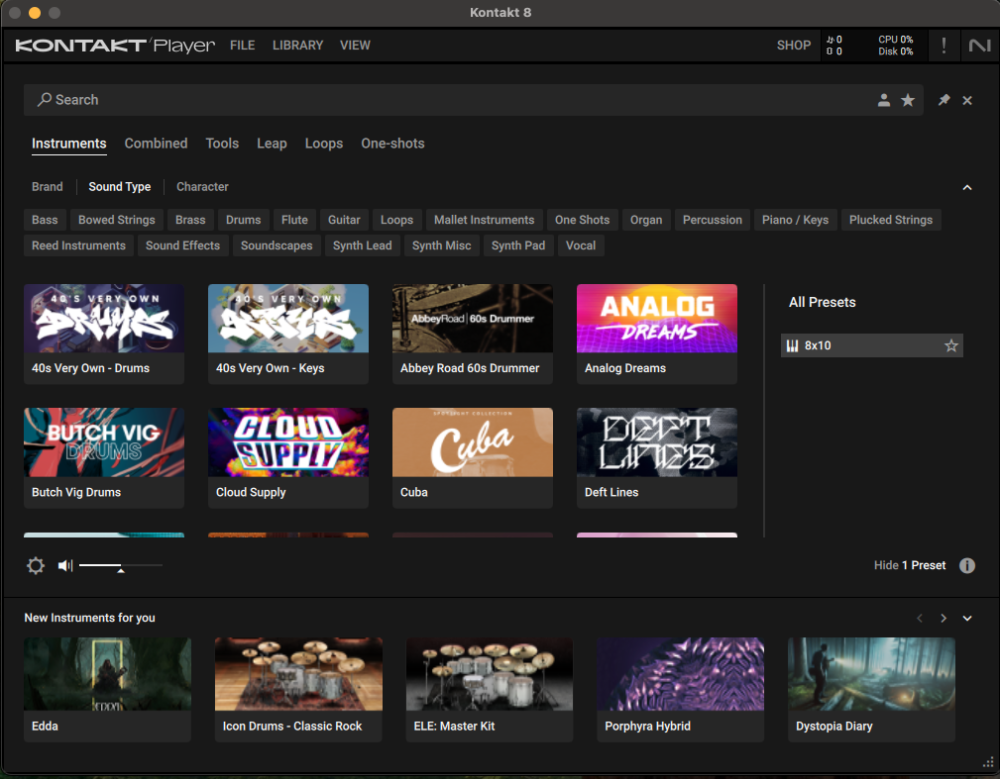Screen dimensions: 1000x779
Task: Switch to the Loops tab
Action: (x=323, y=144)
